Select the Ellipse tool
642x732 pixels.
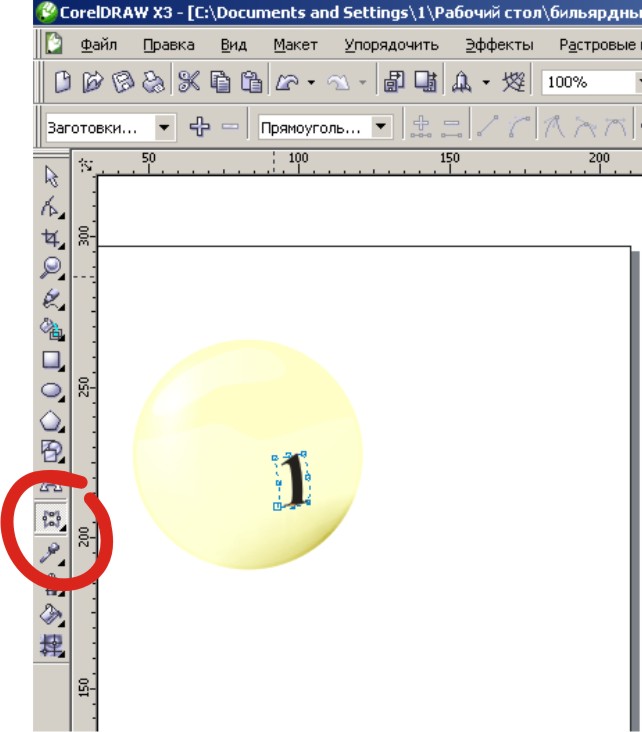click(51, 391)
